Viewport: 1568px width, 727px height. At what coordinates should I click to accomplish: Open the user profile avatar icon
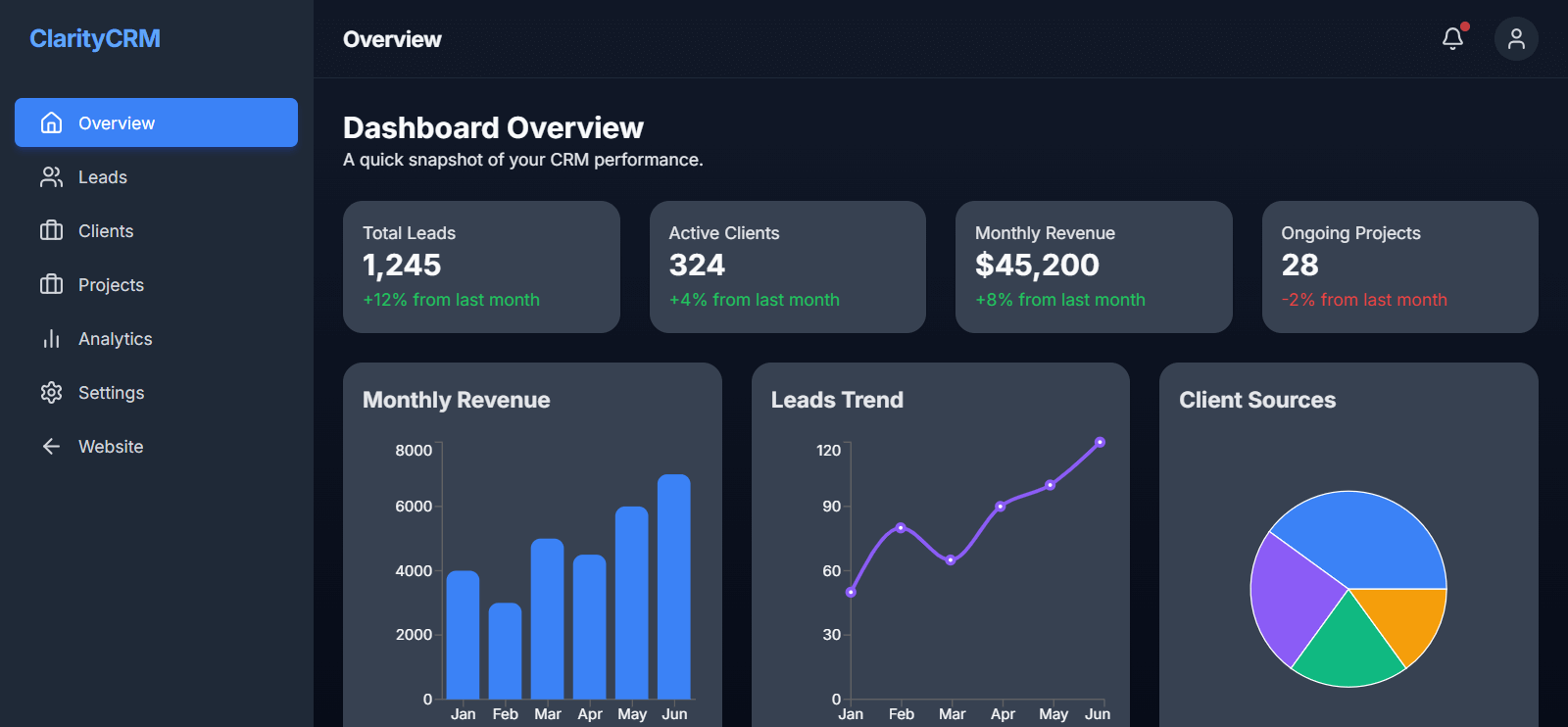click(x=1516, y=39)
